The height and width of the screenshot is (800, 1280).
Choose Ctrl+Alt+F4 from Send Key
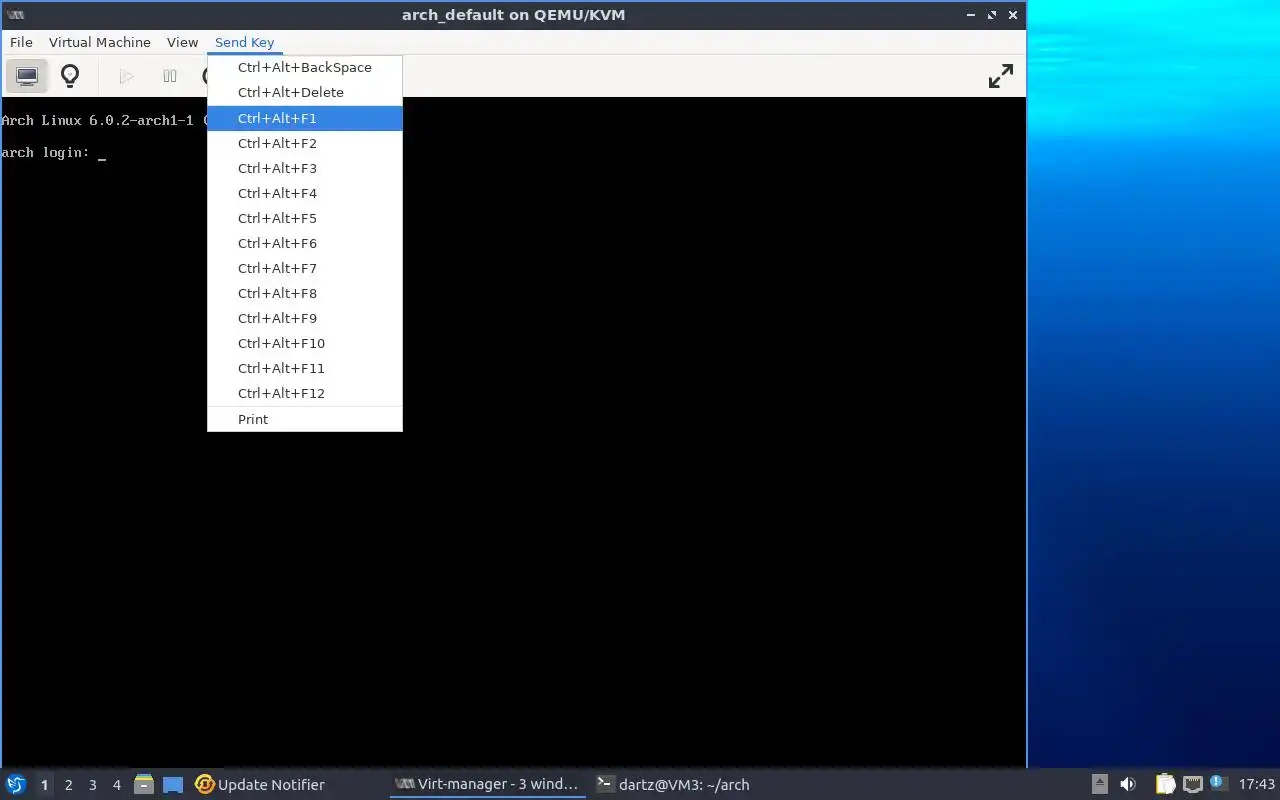pos(305,193)
